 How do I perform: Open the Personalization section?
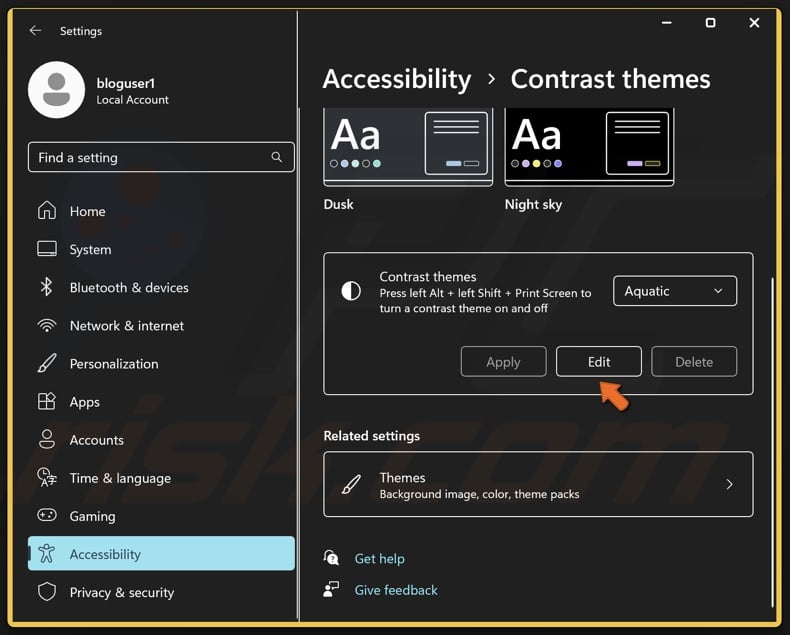[x=113, y=364]
